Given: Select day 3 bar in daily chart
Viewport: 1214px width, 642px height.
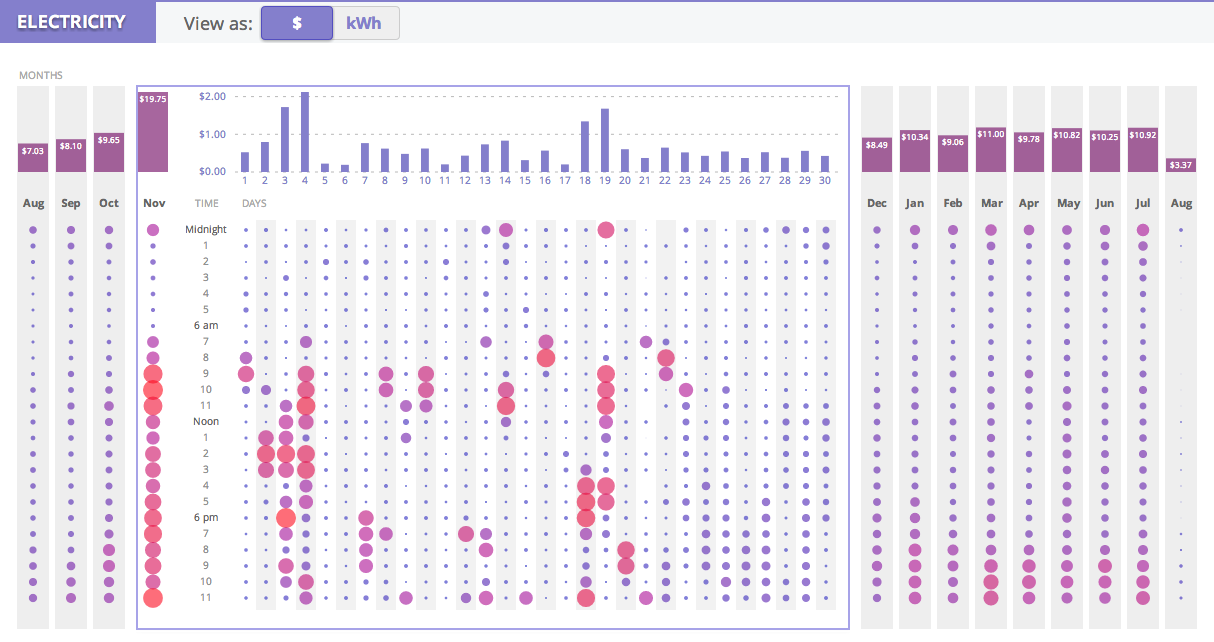Looking at the screenshot, I should pyautogui.click(x=285, y=140).
